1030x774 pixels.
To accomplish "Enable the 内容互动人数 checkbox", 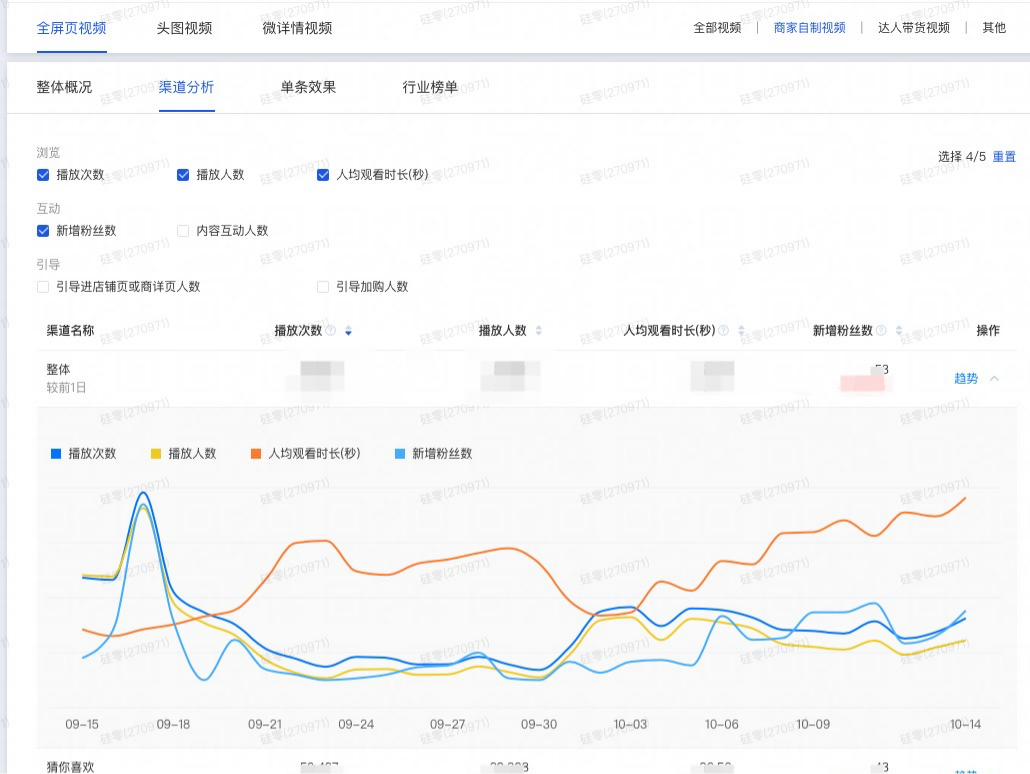I will (x=183, y=231).
